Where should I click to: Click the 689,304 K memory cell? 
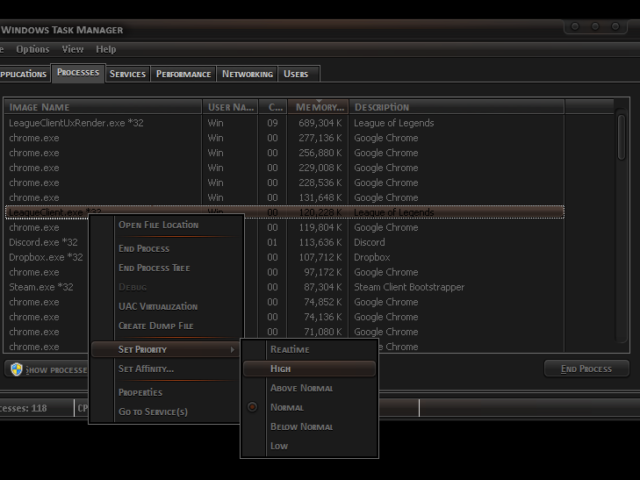click(320, 123)
